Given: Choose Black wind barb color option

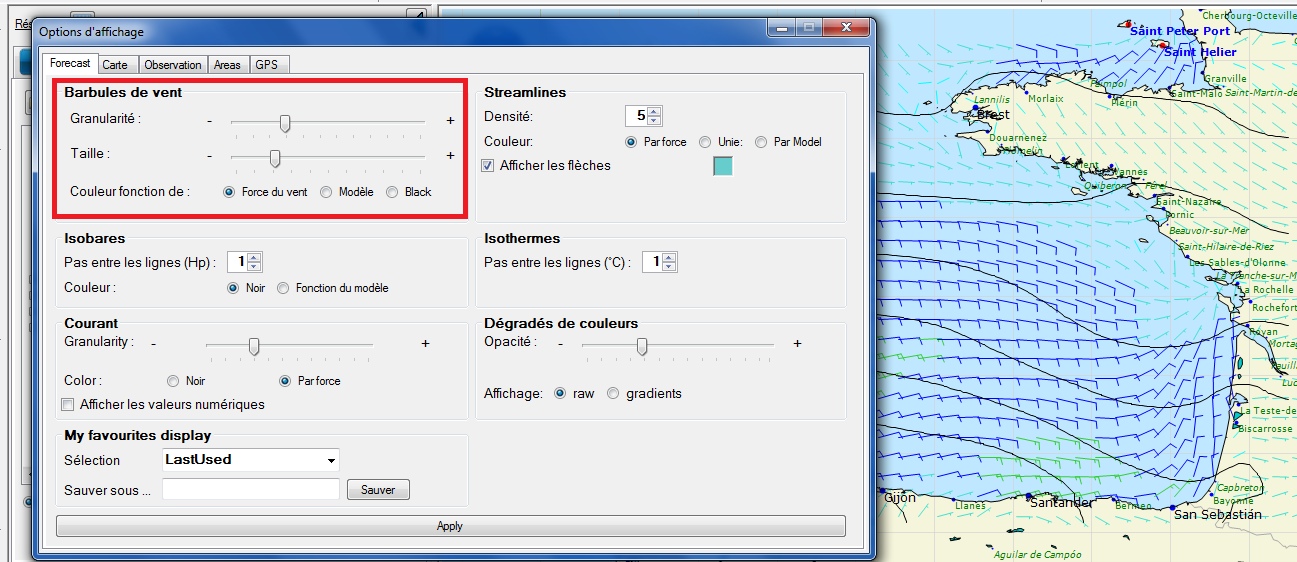Looking at the screenshot, I should (x=393, y=192).
